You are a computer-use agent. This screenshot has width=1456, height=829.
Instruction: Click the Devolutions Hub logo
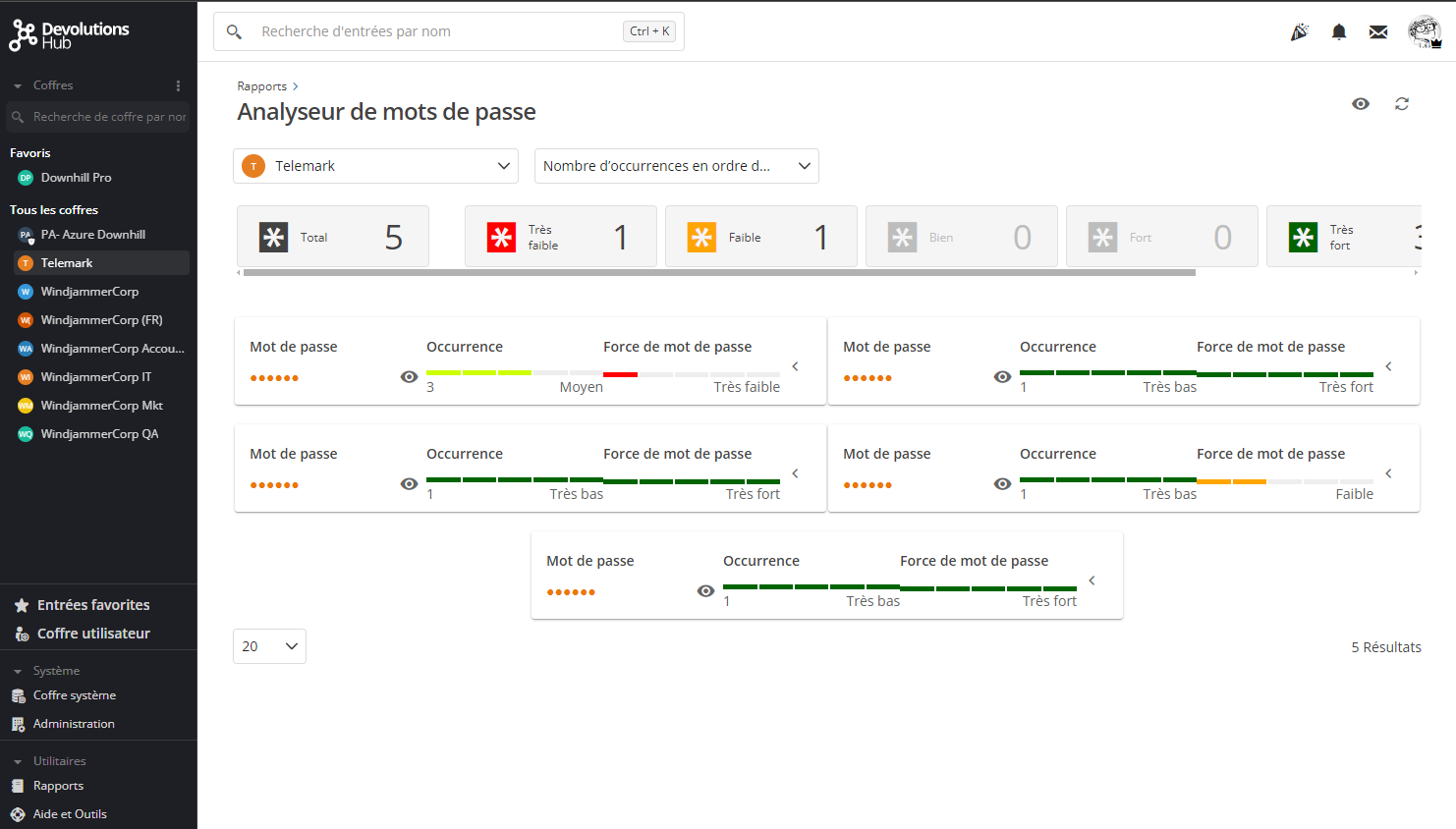(69, 35)
